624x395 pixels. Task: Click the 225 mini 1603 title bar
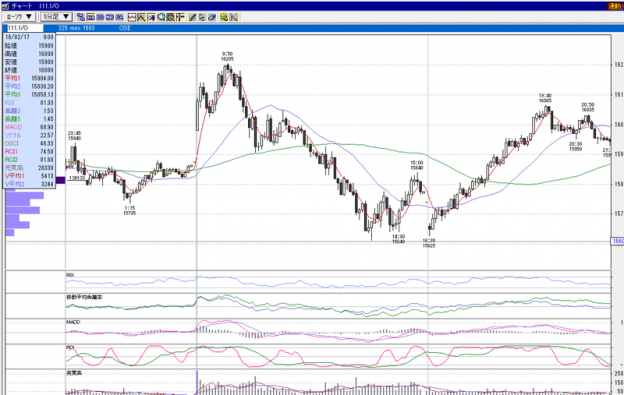pyautogui.click(x=76, y=28)
